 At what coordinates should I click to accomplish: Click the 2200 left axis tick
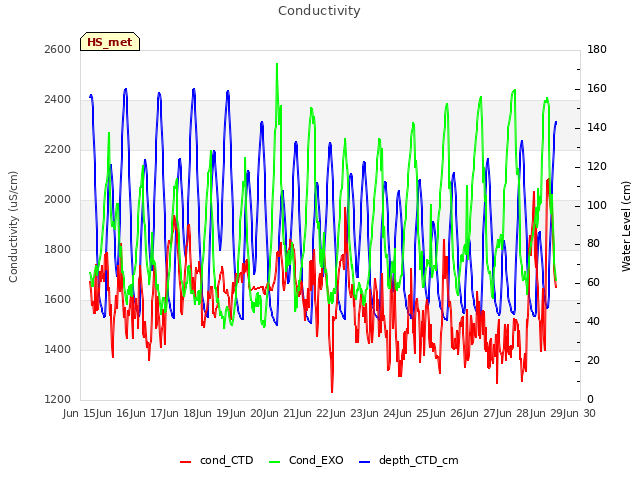coord(58,149)
